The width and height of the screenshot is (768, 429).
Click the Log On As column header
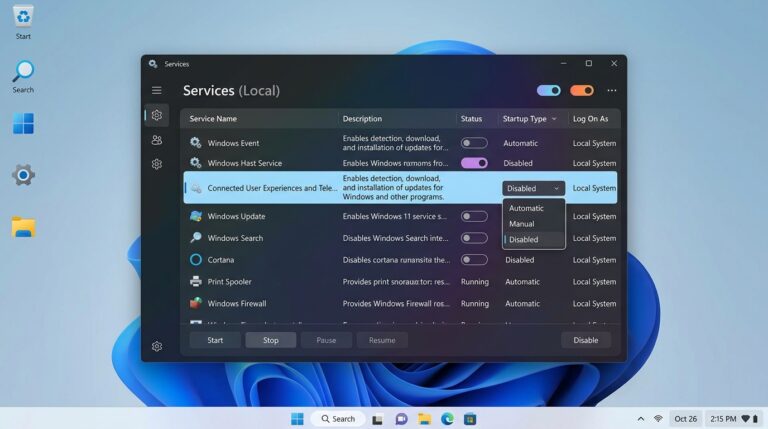click(590, 119)
